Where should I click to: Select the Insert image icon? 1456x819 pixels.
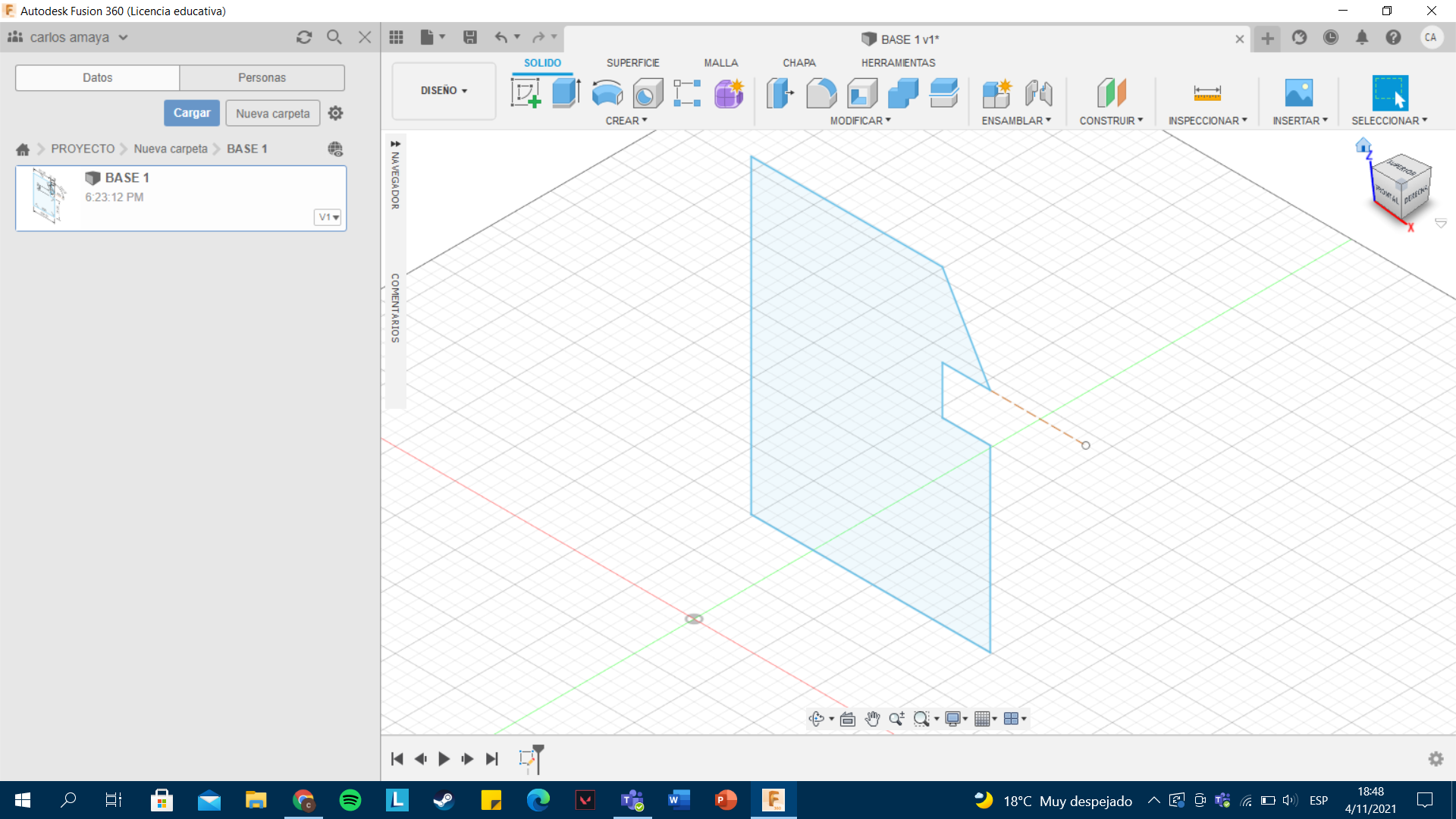(x=1299, y=93)
